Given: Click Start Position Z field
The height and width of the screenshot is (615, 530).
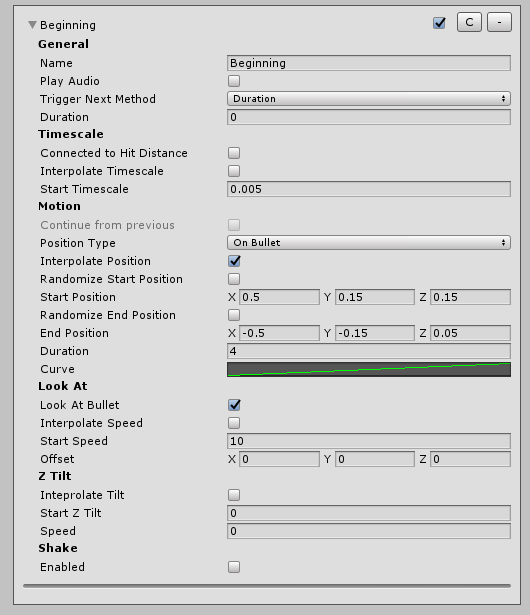Looking at the screenshot, I should coord(470,297).
